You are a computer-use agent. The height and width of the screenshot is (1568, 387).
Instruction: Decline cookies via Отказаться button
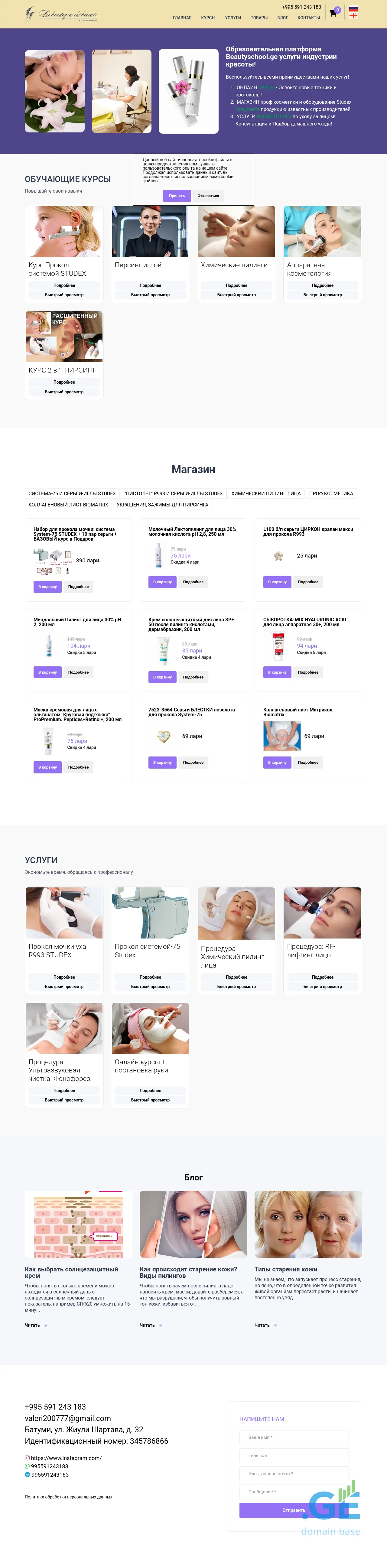click(x=208, y=195)
